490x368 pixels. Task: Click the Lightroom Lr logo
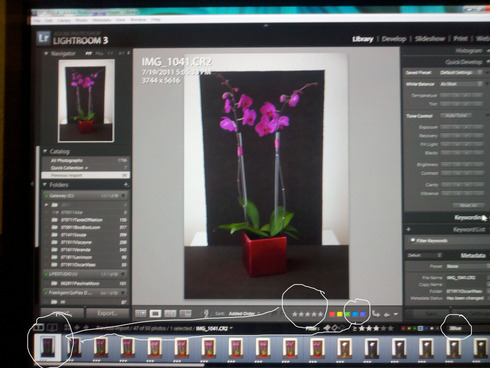(44, 38)
